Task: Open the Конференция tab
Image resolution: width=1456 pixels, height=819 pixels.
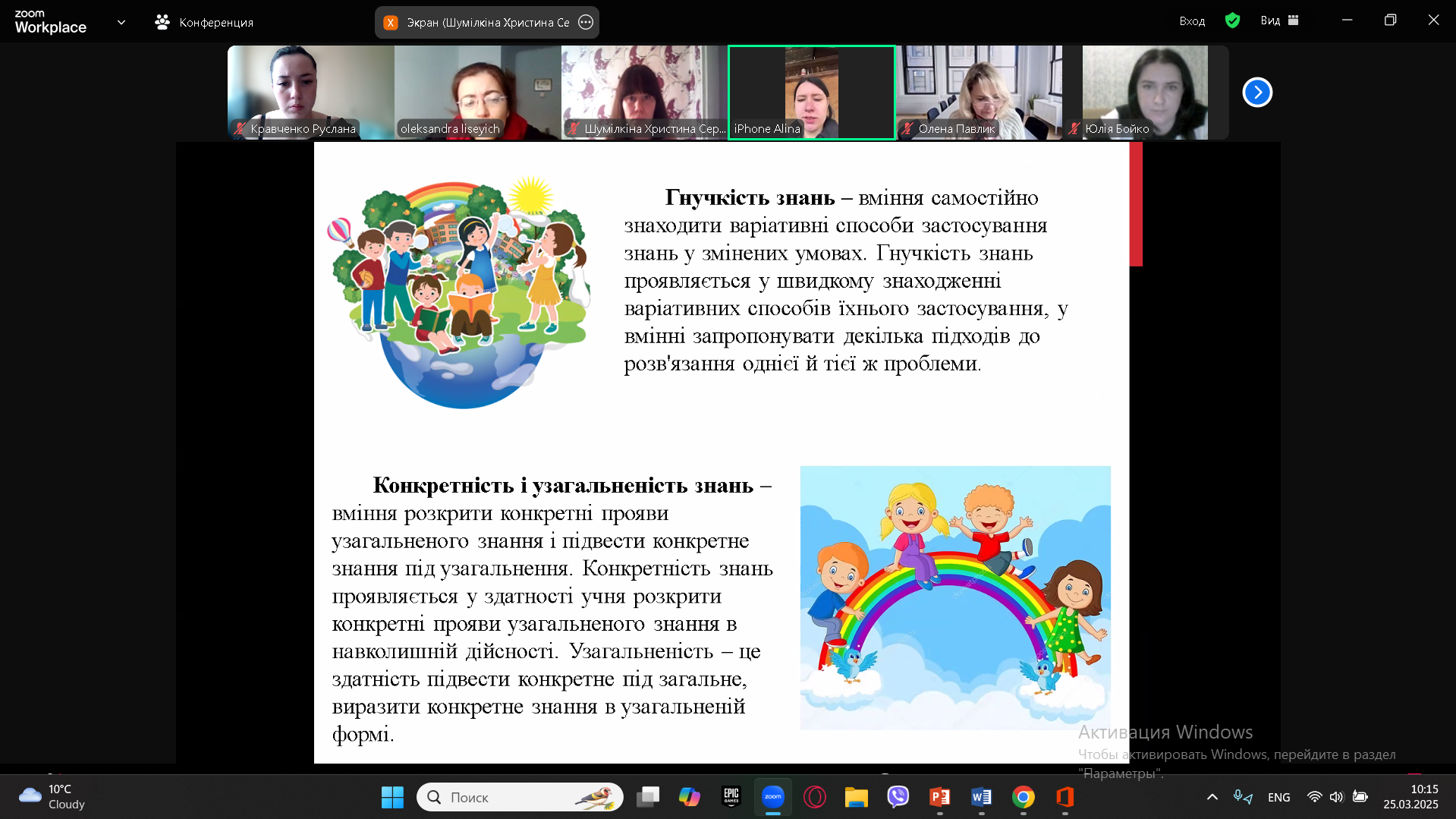Action: [204, 22]
